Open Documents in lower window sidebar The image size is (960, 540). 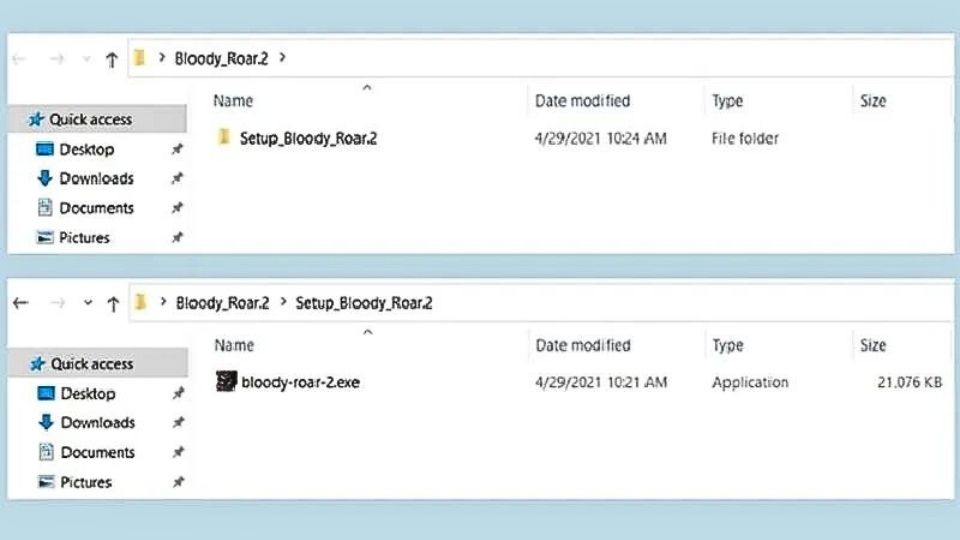[97, 452]
